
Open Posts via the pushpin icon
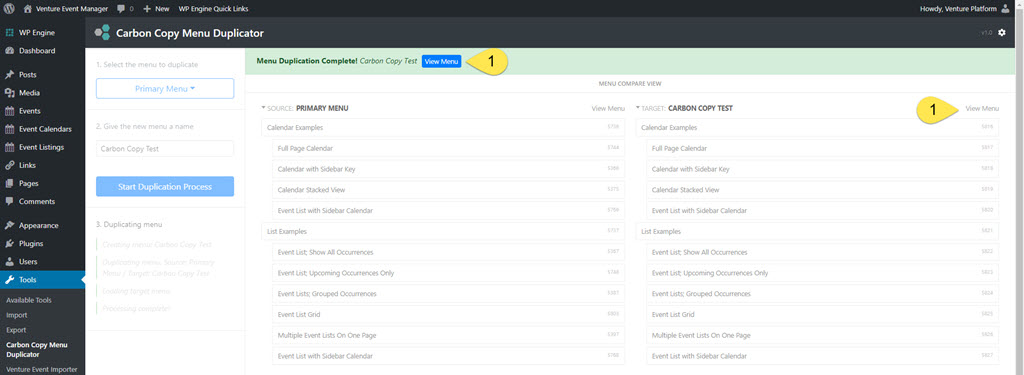pyautogui.click(x=10, y=74)
